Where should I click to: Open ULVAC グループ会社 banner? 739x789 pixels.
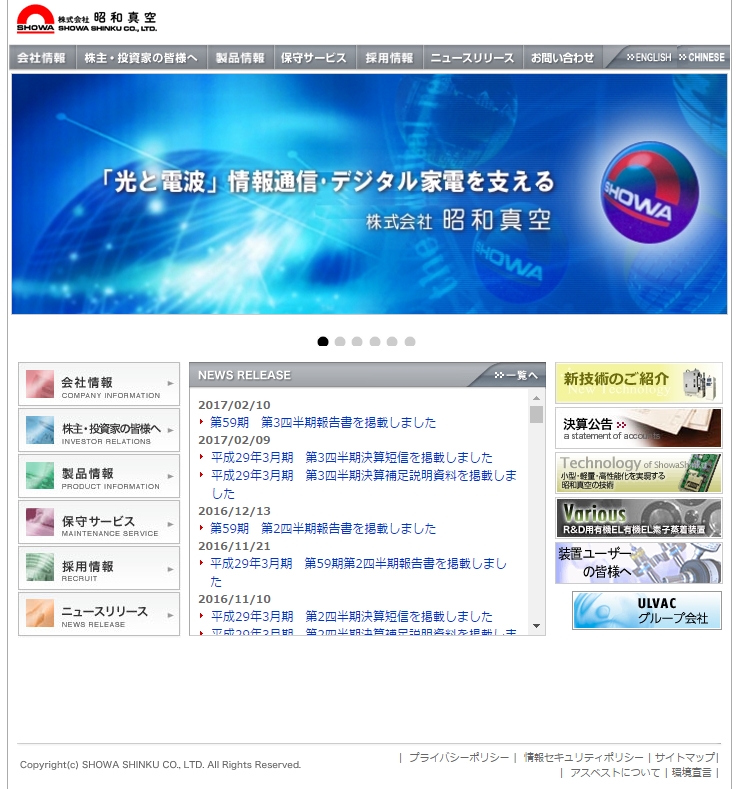[x=647, y=610]
